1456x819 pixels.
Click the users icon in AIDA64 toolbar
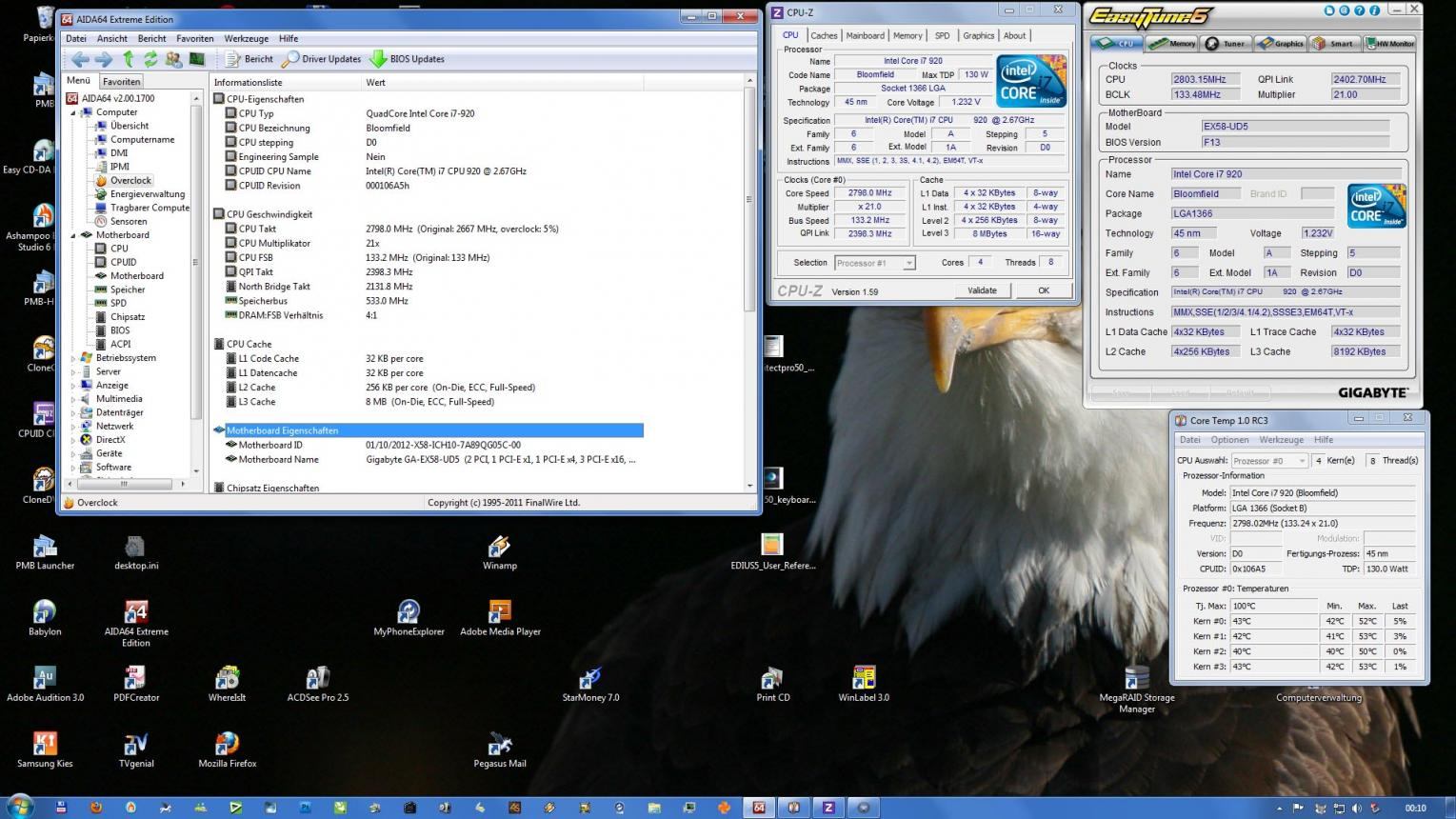[x=173, y=59]
